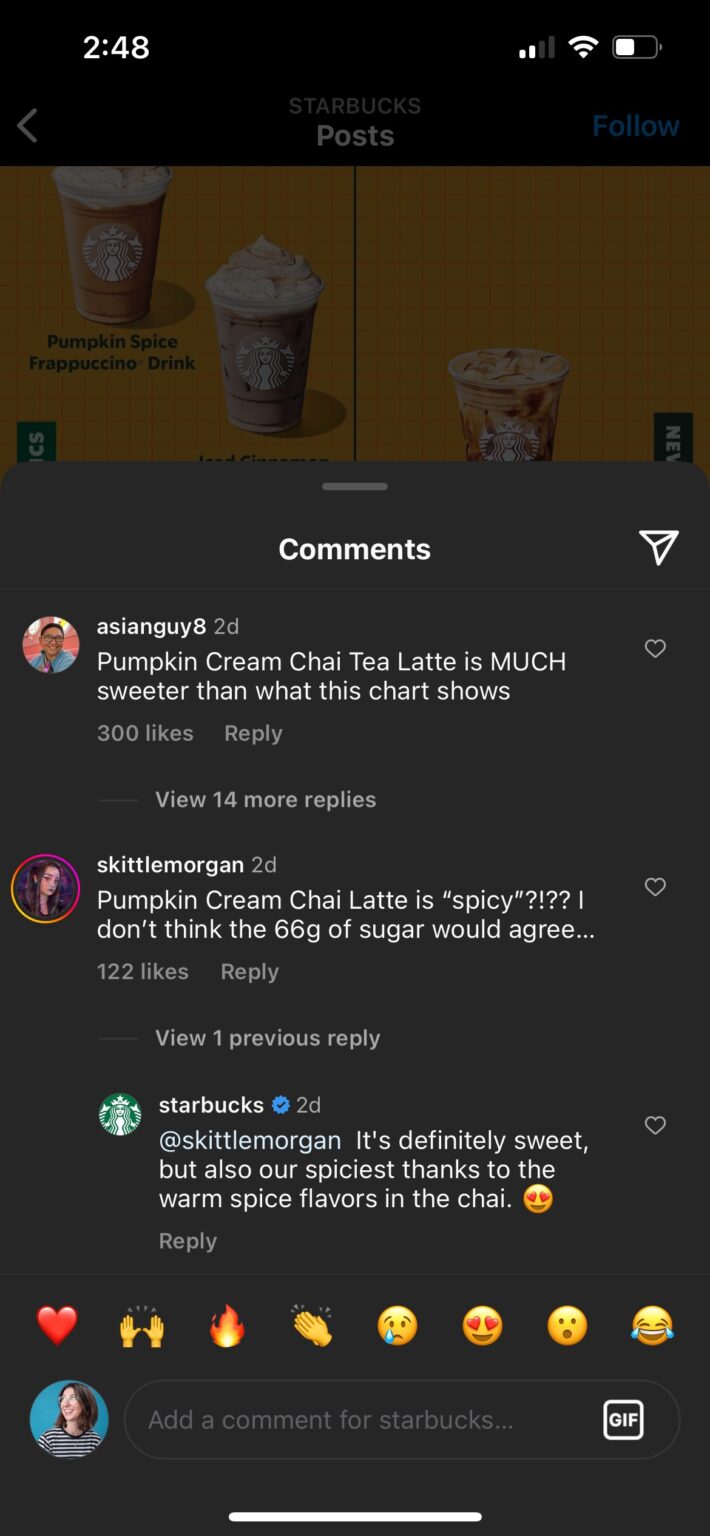
Task: Expand View 1 previous reply
Action: tap(267, 1038)
